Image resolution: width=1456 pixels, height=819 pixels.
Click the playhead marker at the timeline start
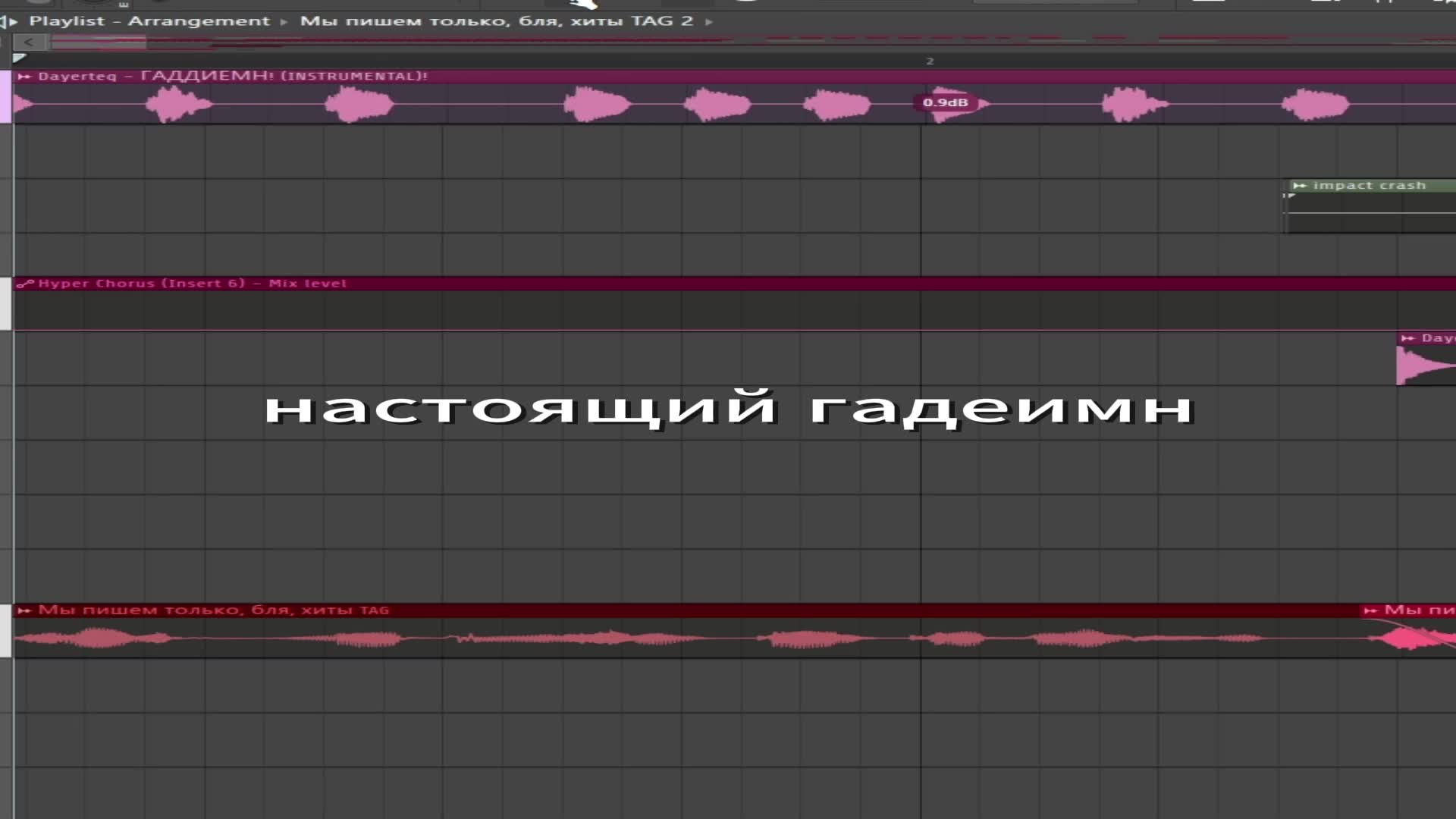(20, 58)
